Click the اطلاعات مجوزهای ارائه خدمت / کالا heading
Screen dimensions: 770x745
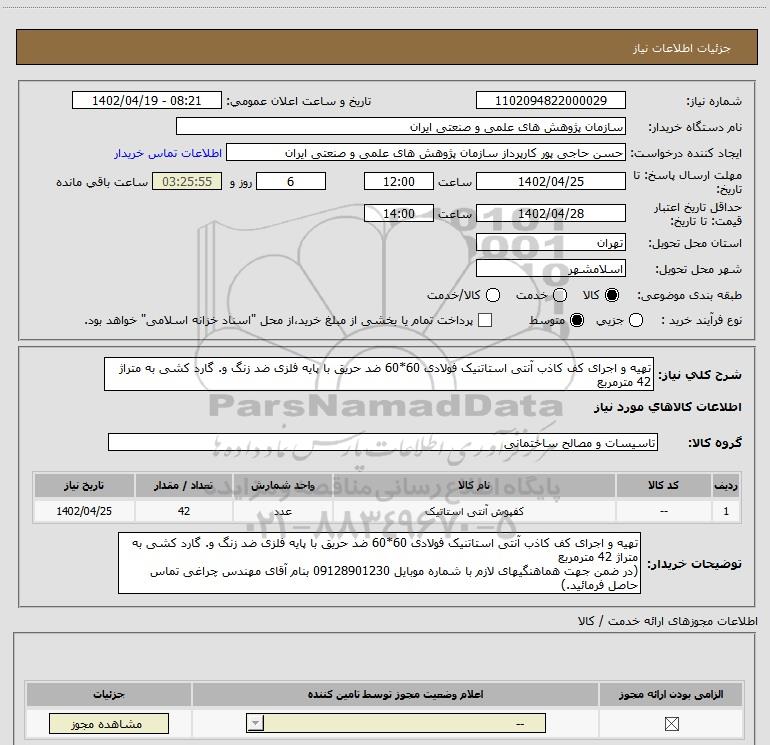tap(668, 621)
